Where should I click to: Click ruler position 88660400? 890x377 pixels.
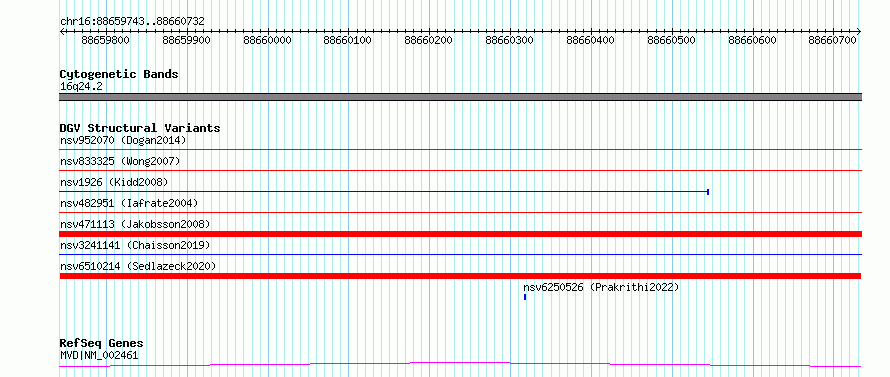pos(590,40)
